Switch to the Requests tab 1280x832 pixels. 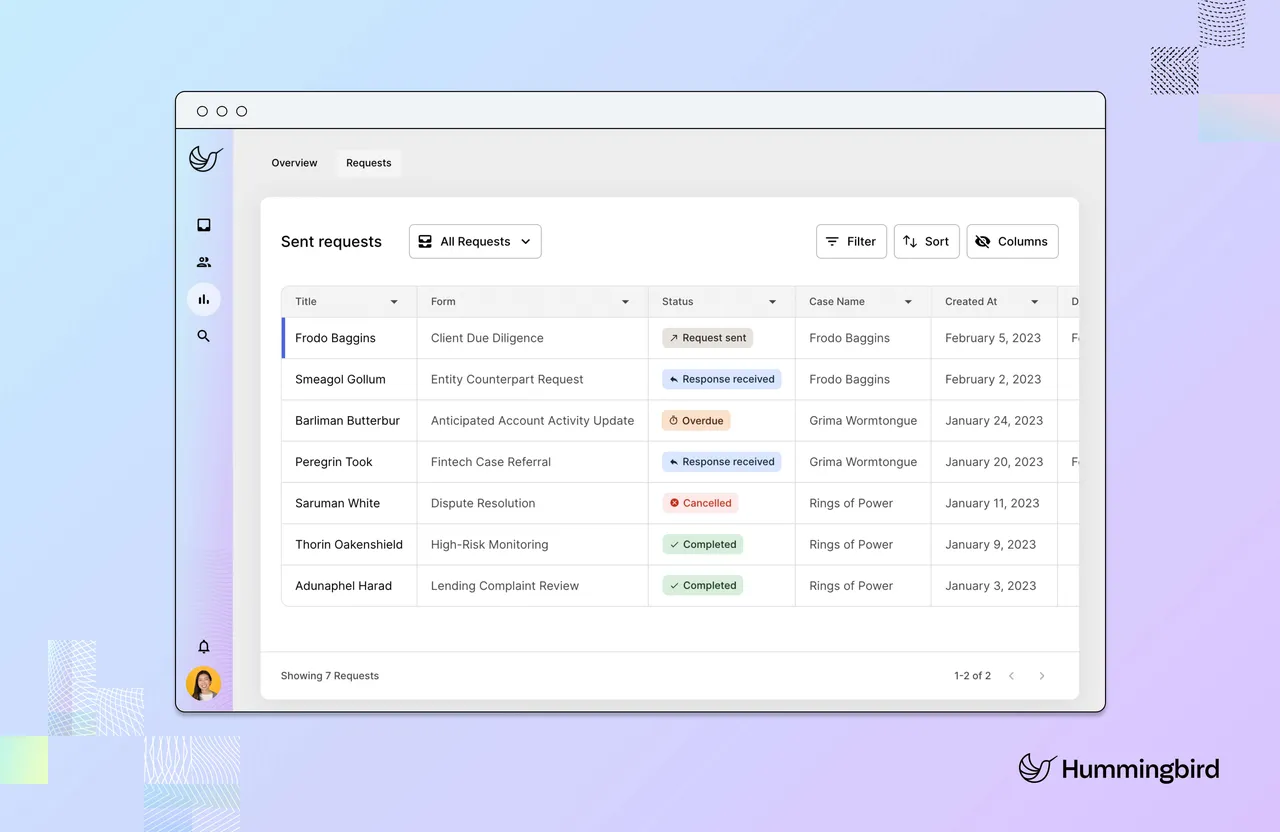[369, 163]
